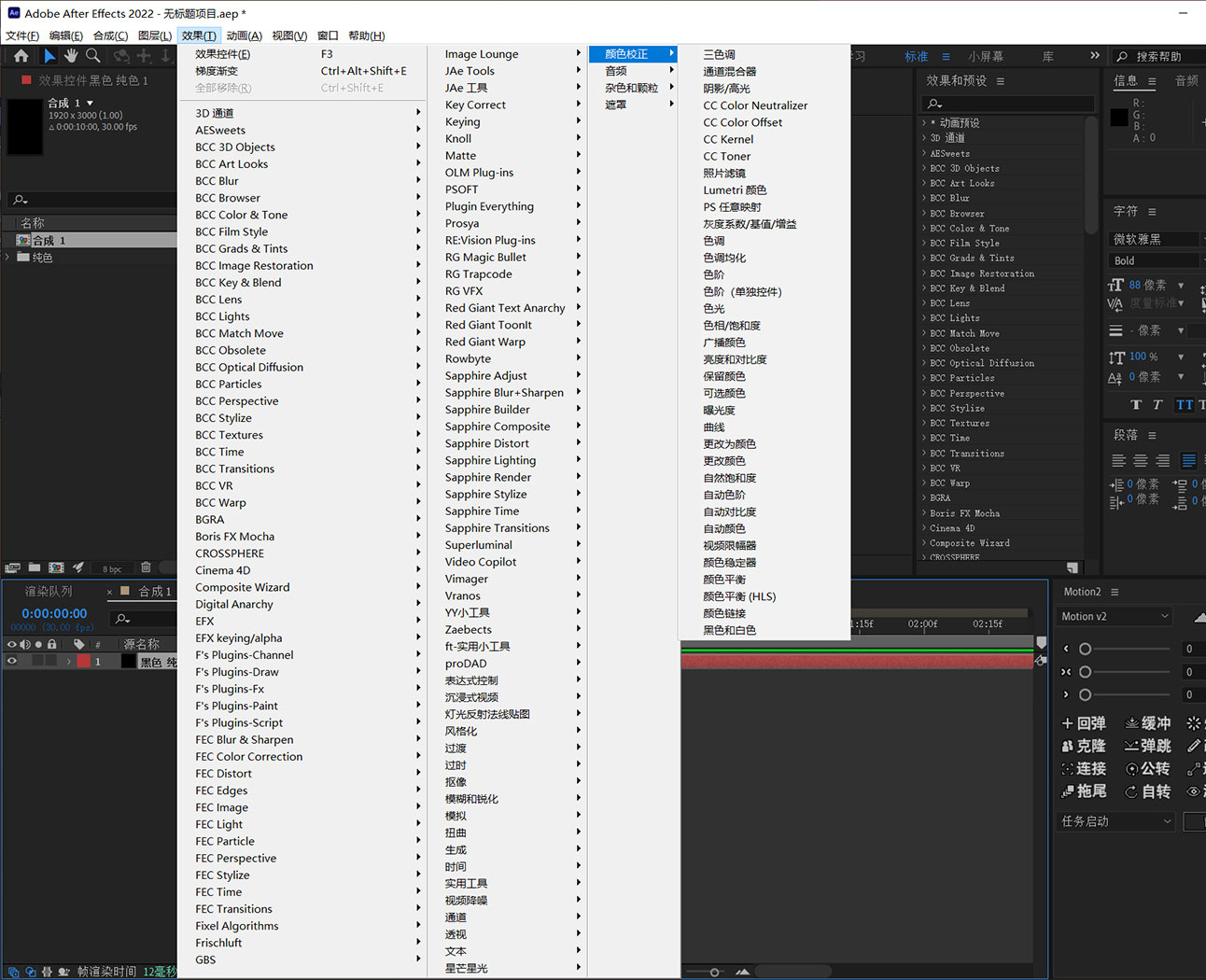Select the Hand tool
This screenshot has height=980, width=1206.
tap(71, 56)
